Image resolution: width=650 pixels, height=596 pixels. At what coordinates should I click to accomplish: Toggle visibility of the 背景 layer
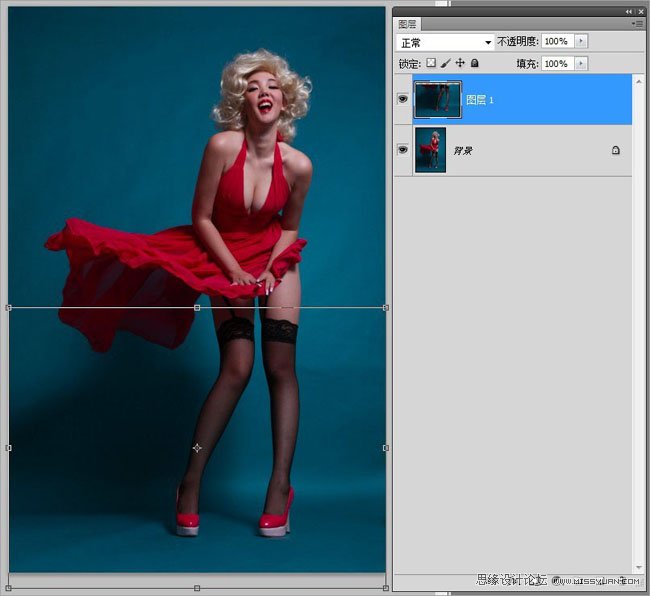[x=403, y=149]
